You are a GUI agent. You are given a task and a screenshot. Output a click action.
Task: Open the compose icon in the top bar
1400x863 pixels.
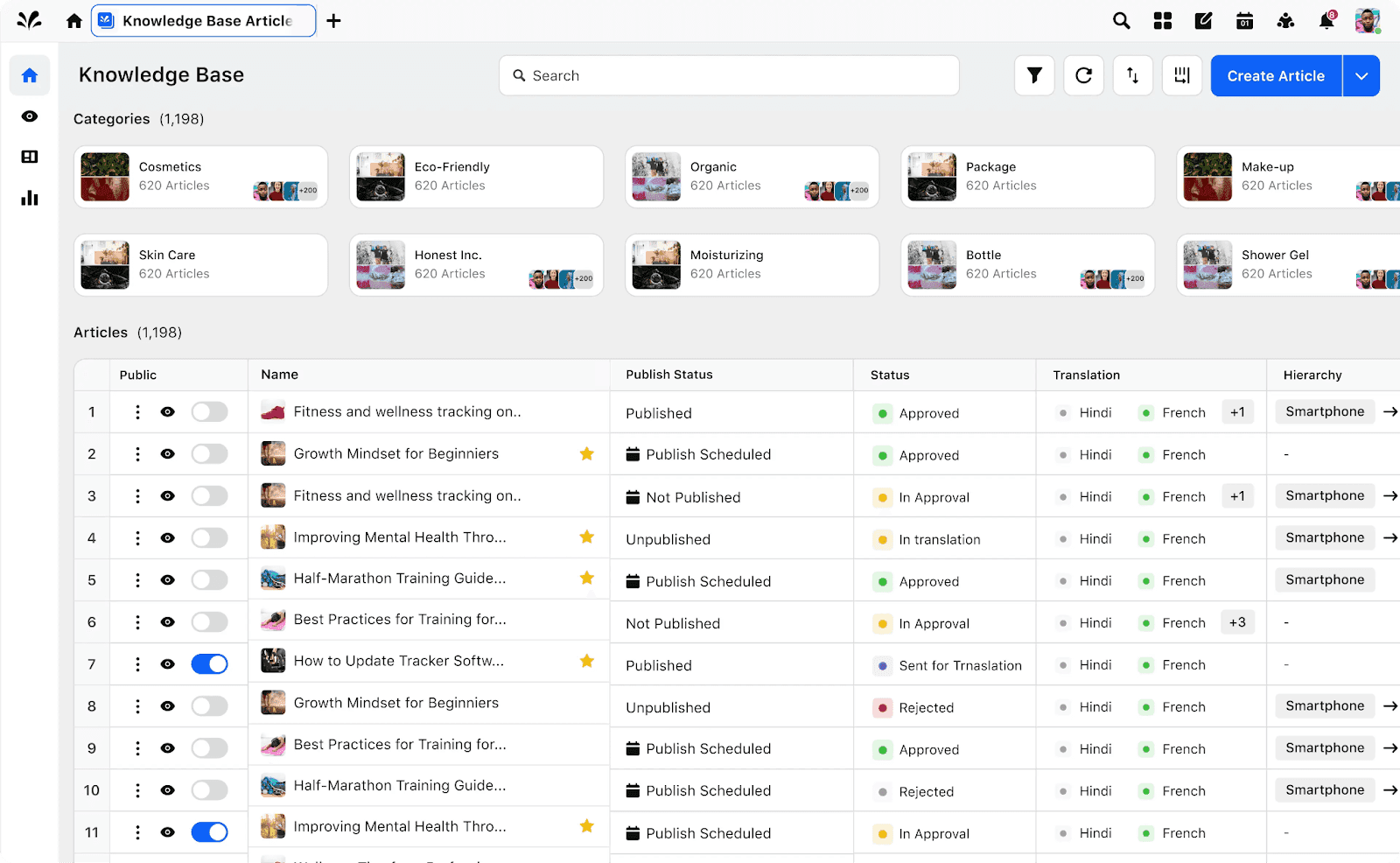tap(1203, 20)
